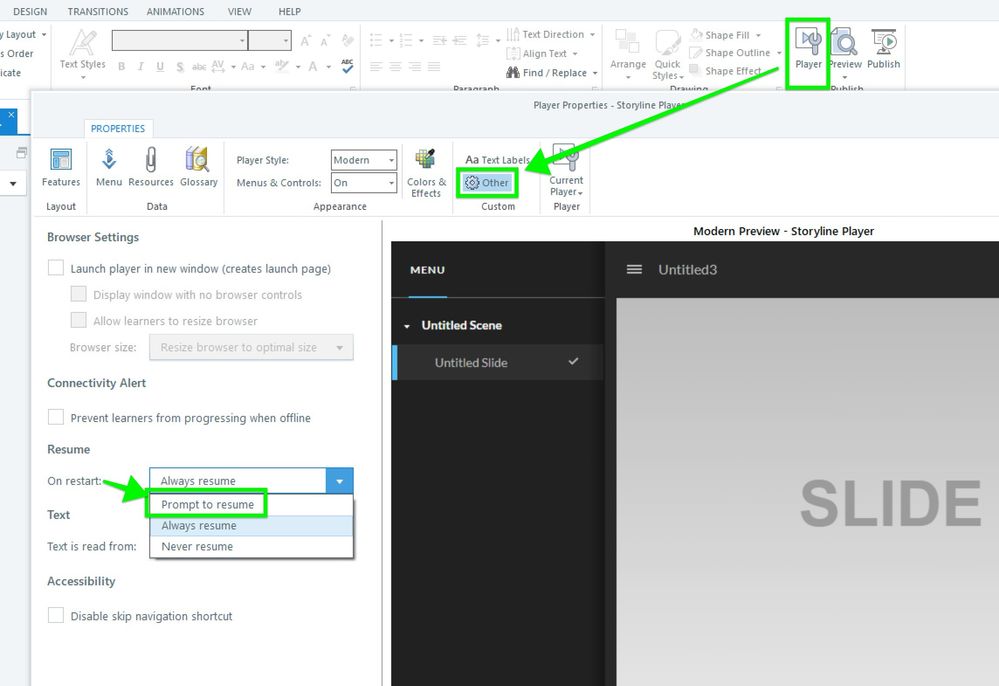Select the Other gear option
Image resolution: width=999 pixels, height=686 pixels.
click(x=487, y=183)
